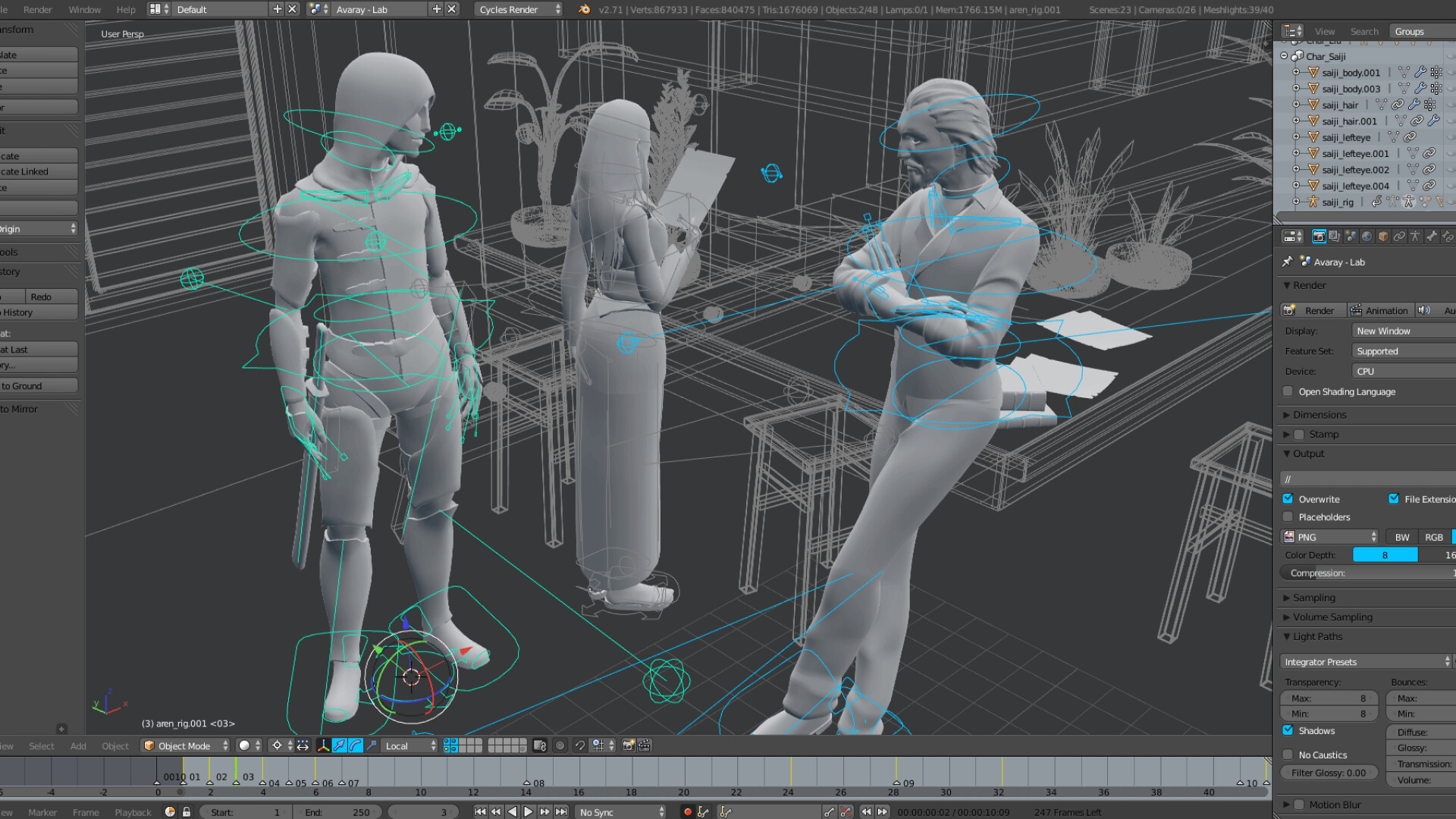The width and height of the screenshot is (1456, 819).
Task: Open the Render properties camera icon
Action: [x=1319, y=237]
